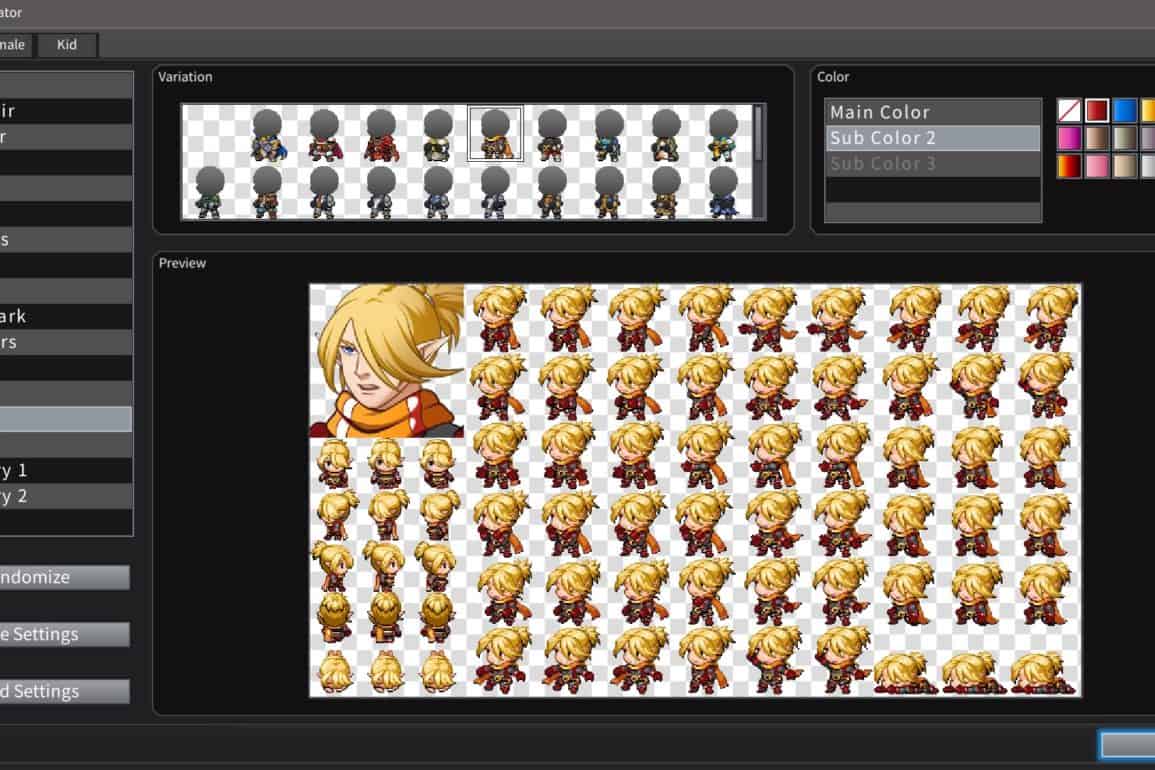Switch to the Kid tab

(x=67, y=45)
